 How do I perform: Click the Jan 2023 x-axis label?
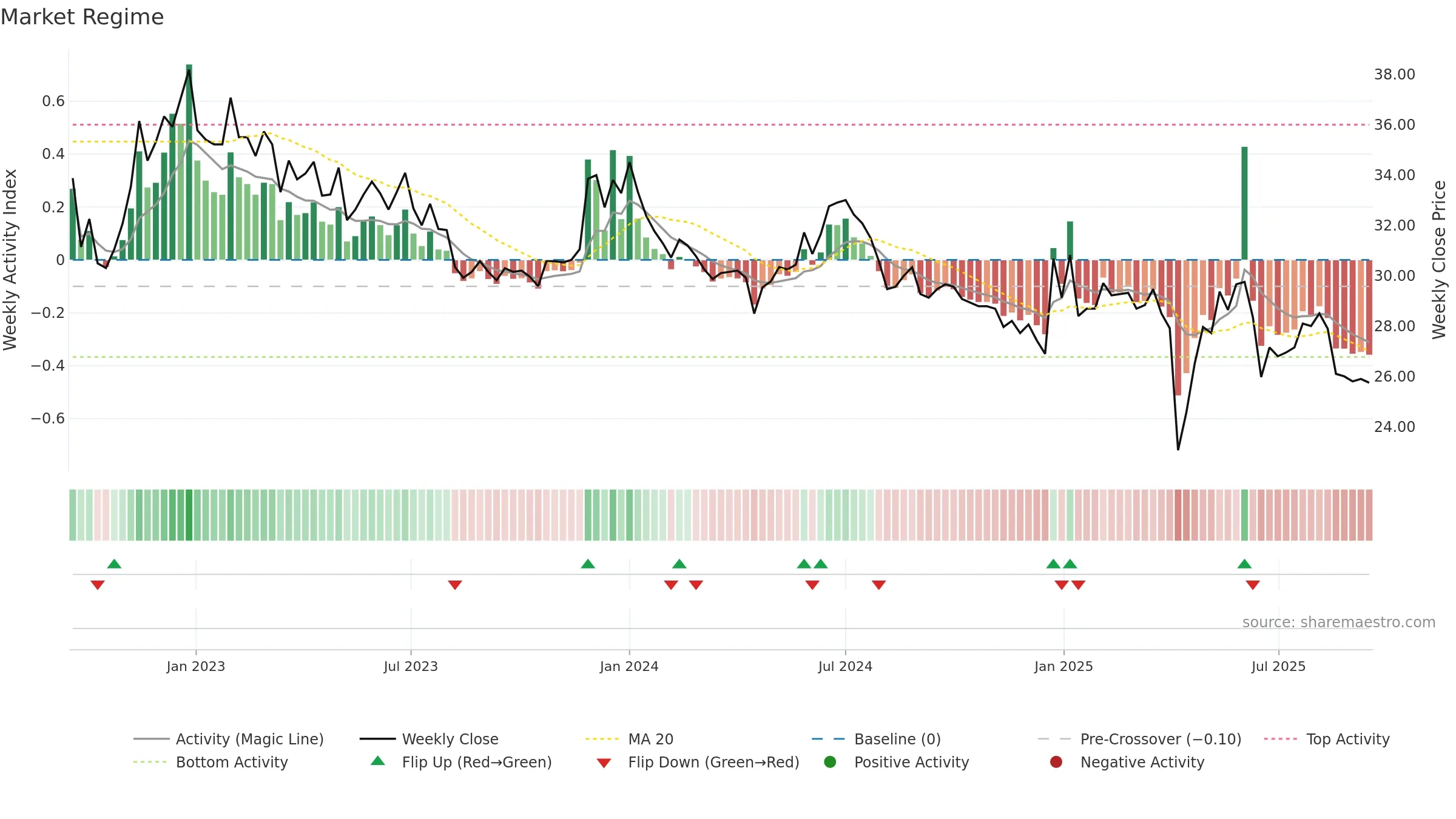click(196, 666)
